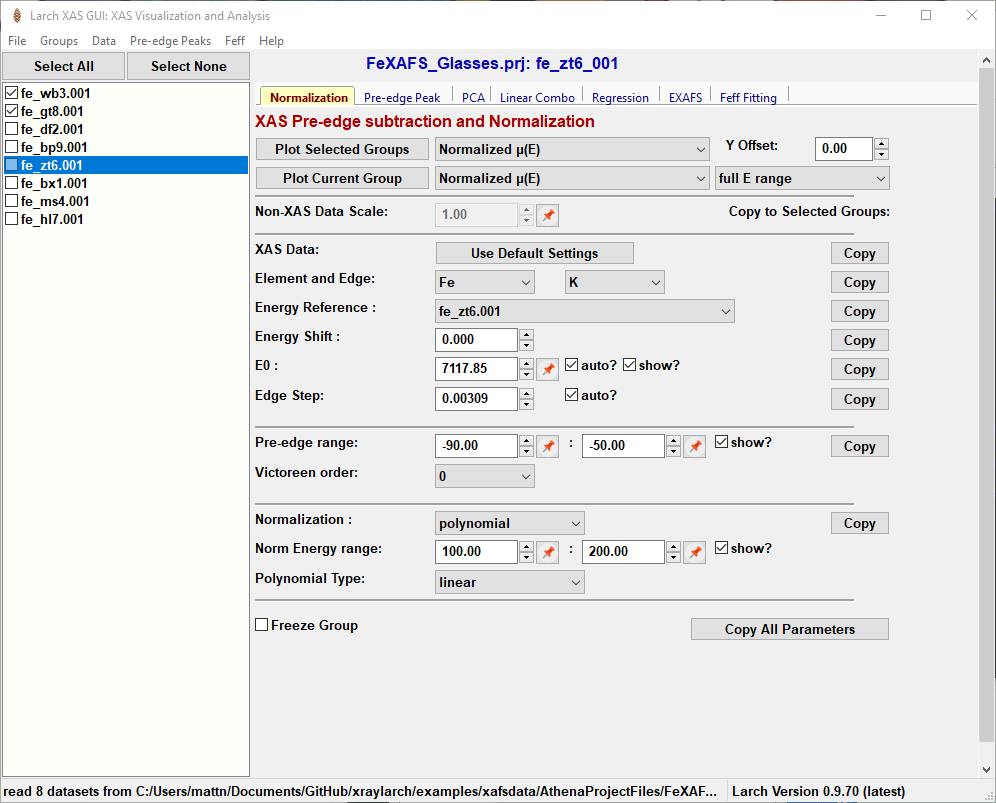Check the fe_df2.001 group checkbox
Image resolution: width=996 pixels, height=803 pixels.
click(12, 129)
